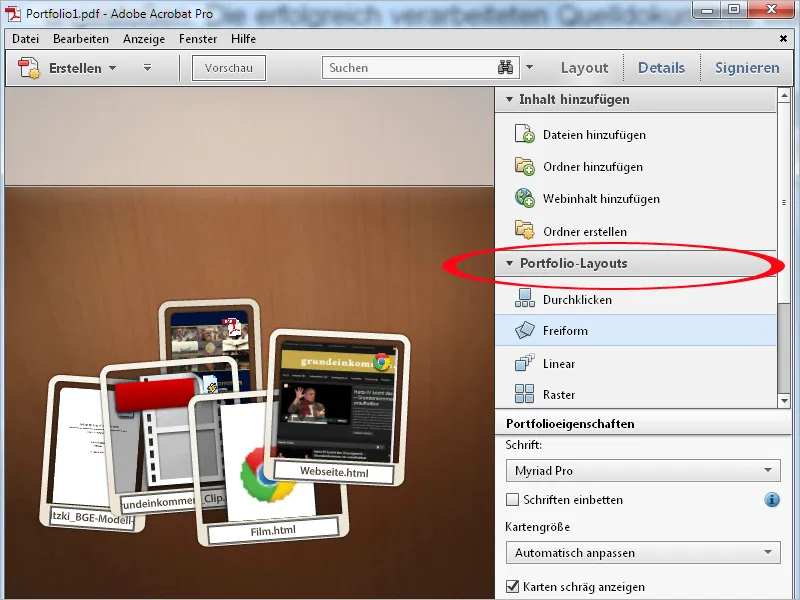Open the Bearbeiten menu

(81, 39)
